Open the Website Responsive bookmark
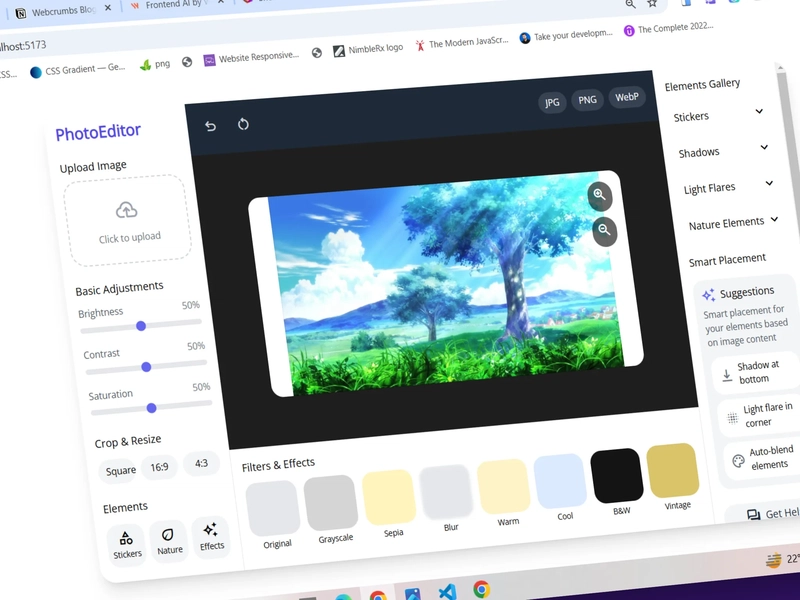 251,57
